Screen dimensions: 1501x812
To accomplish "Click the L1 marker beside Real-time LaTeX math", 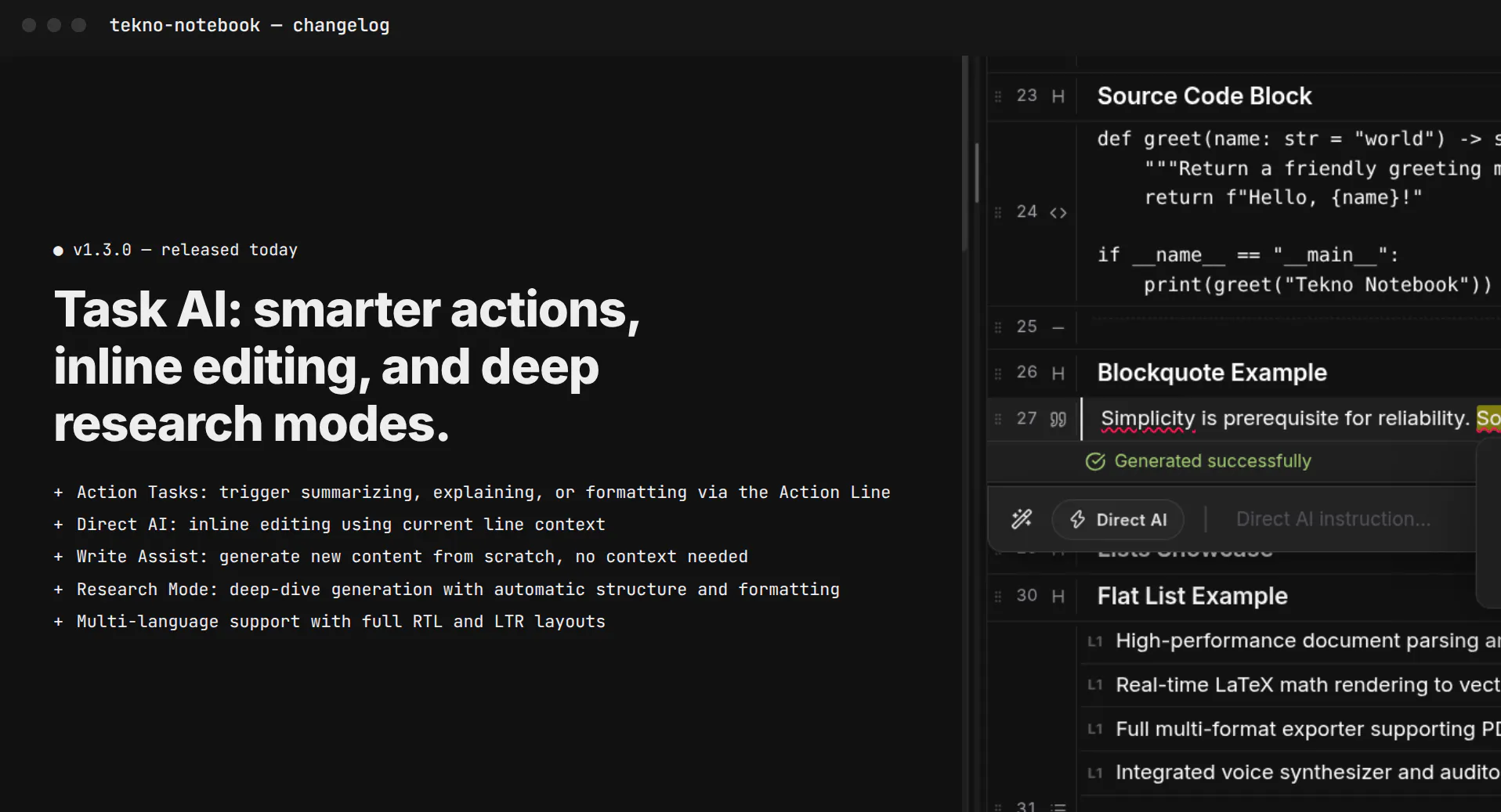I will click(x=1095, y=685).
